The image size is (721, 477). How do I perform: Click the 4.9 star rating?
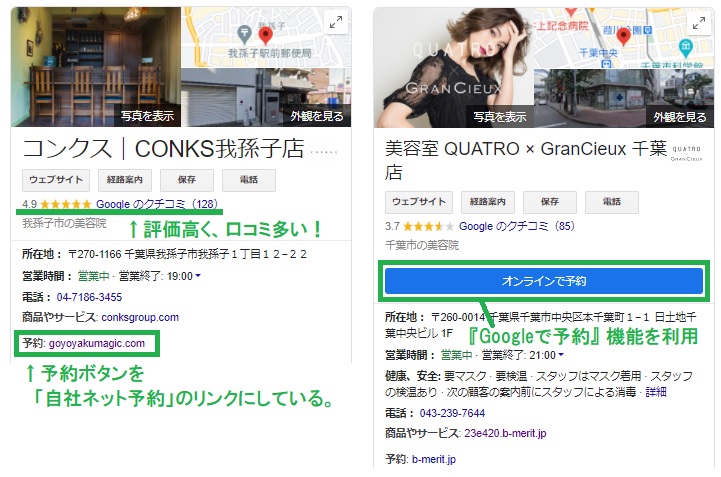[x=57, y=204]
